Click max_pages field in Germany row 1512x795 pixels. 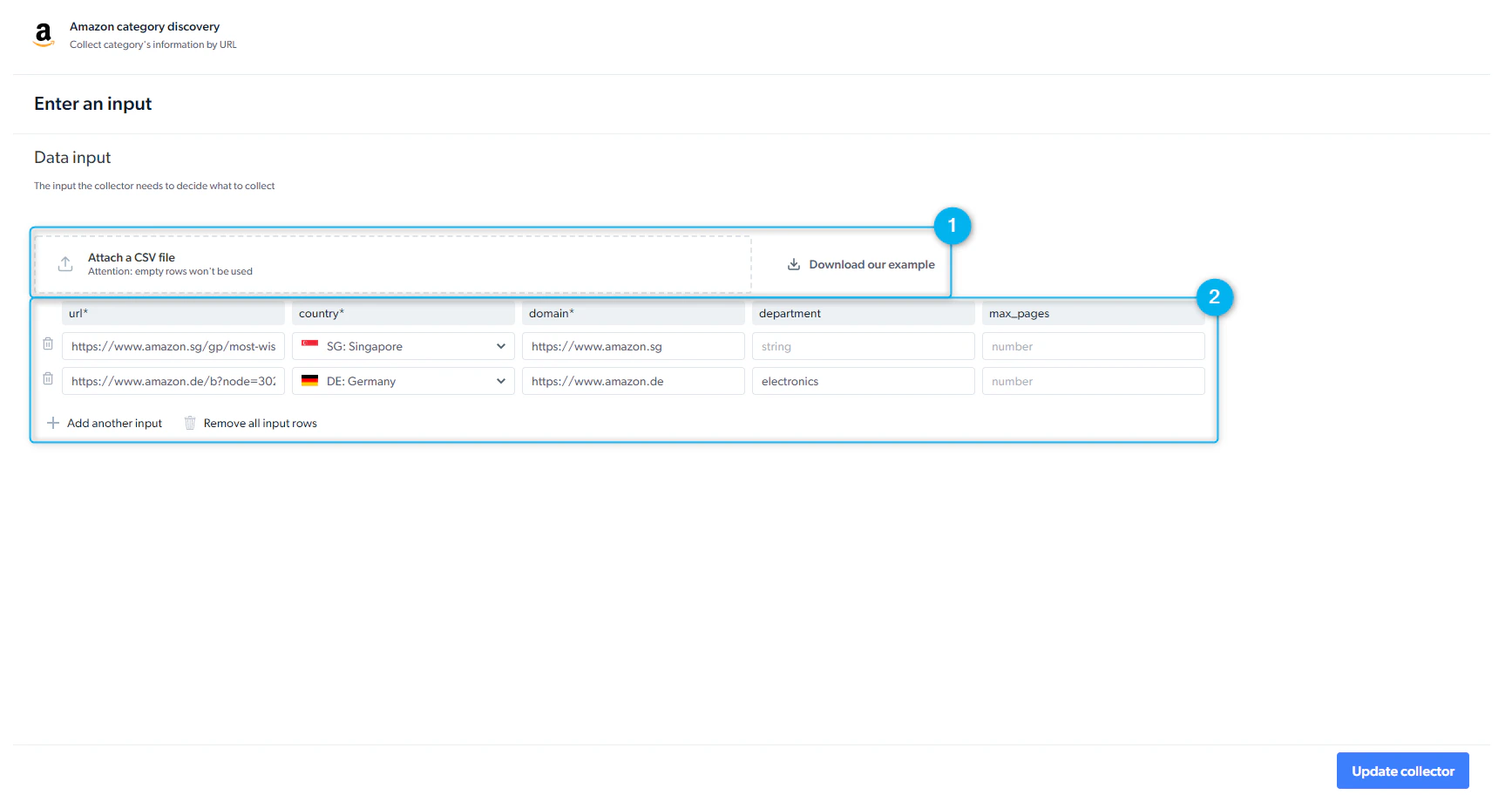click(1094, 381)
